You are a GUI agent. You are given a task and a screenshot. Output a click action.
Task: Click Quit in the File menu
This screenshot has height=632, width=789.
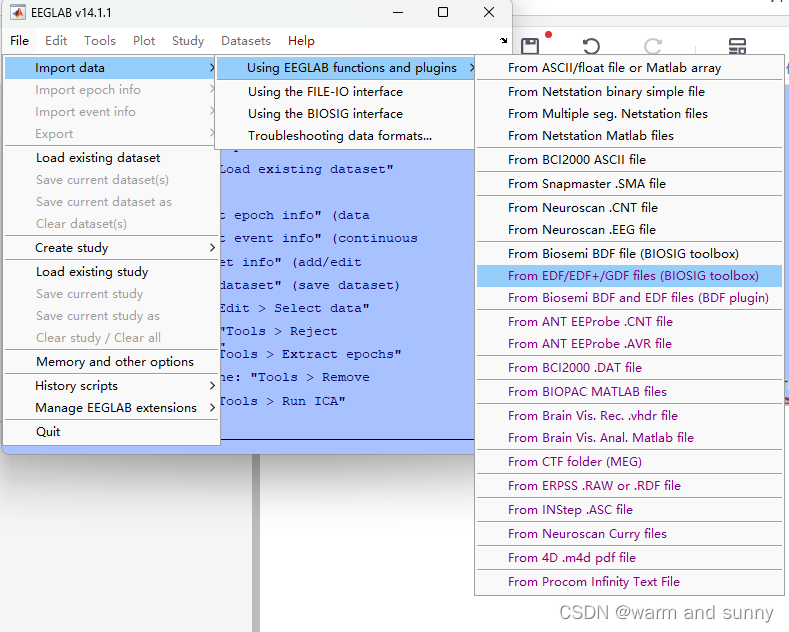click(x=112, y=432)
